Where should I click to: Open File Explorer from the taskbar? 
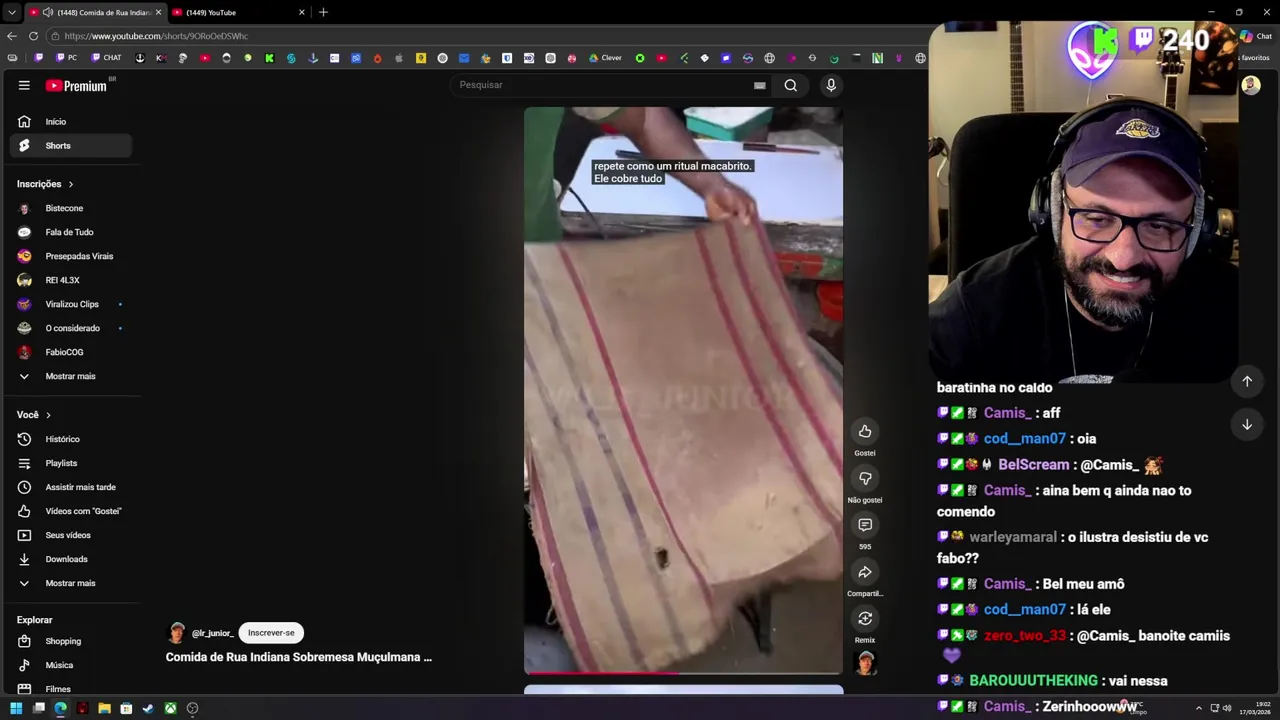pyautogui.click(x=104, y=708)
